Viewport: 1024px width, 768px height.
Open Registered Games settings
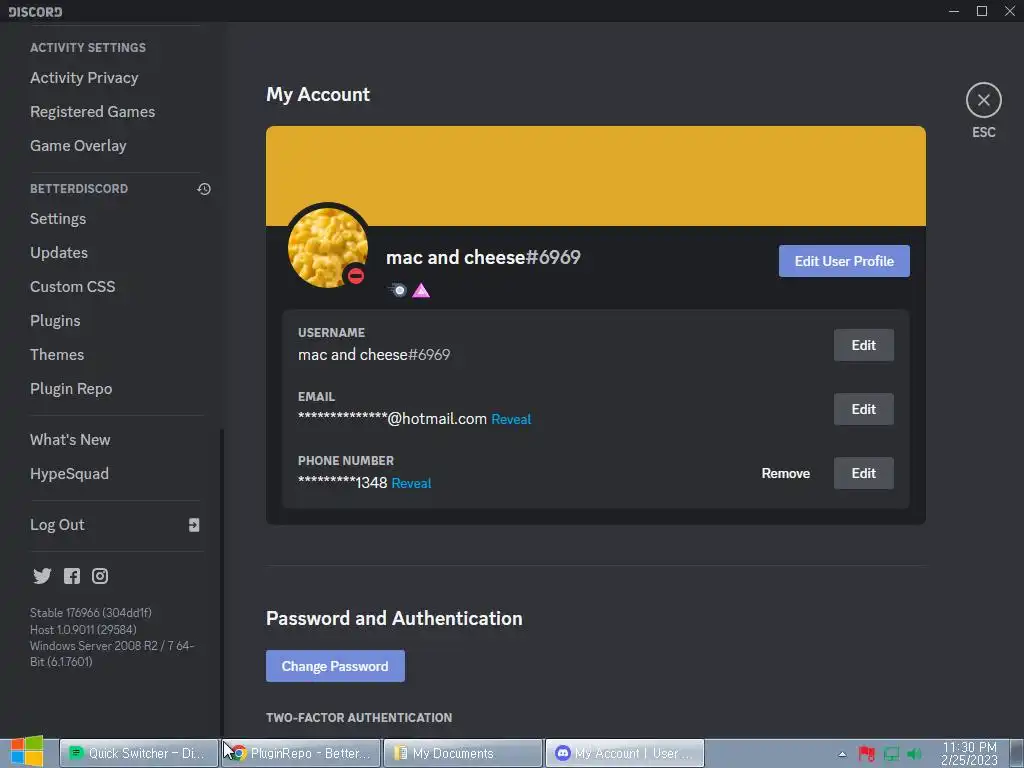coord(93,112)
